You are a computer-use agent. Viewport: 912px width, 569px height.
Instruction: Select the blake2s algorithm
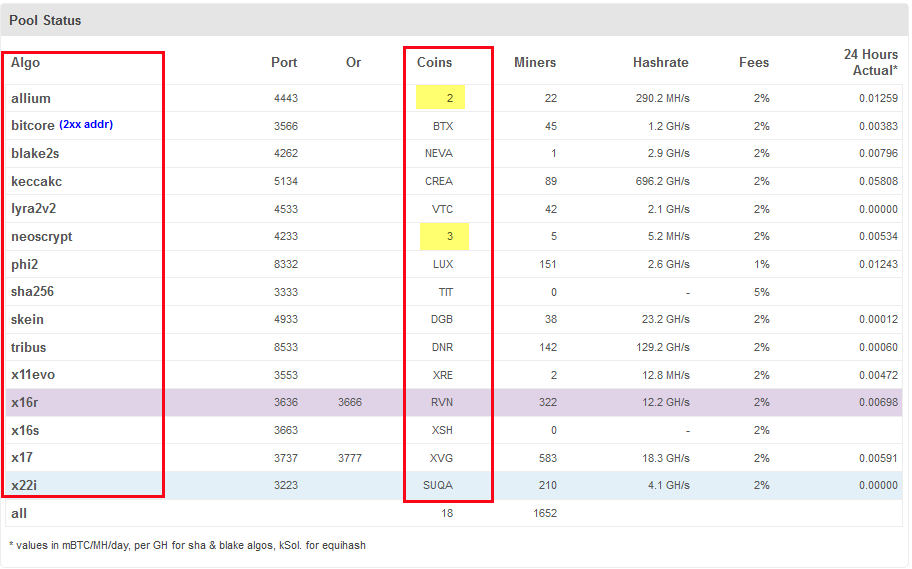click(36, 154)
